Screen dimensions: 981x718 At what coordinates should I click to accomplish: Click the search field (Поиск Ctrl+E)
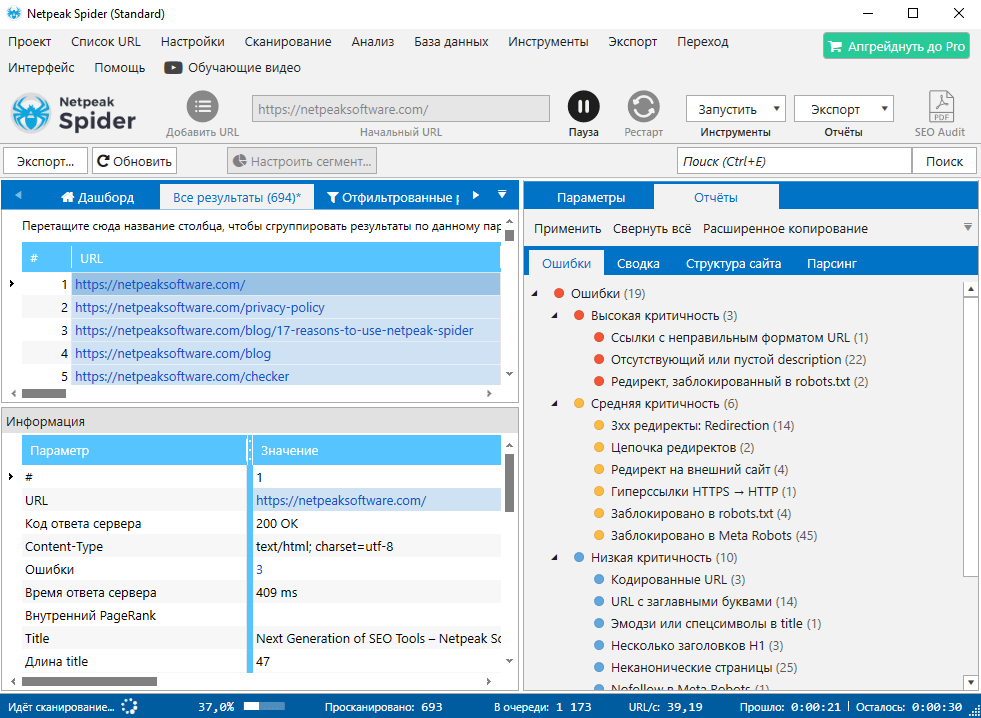794,161
